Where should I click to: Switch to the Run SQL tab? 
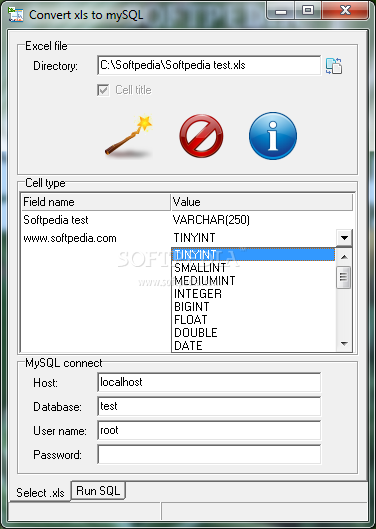(x=98, y=491)
